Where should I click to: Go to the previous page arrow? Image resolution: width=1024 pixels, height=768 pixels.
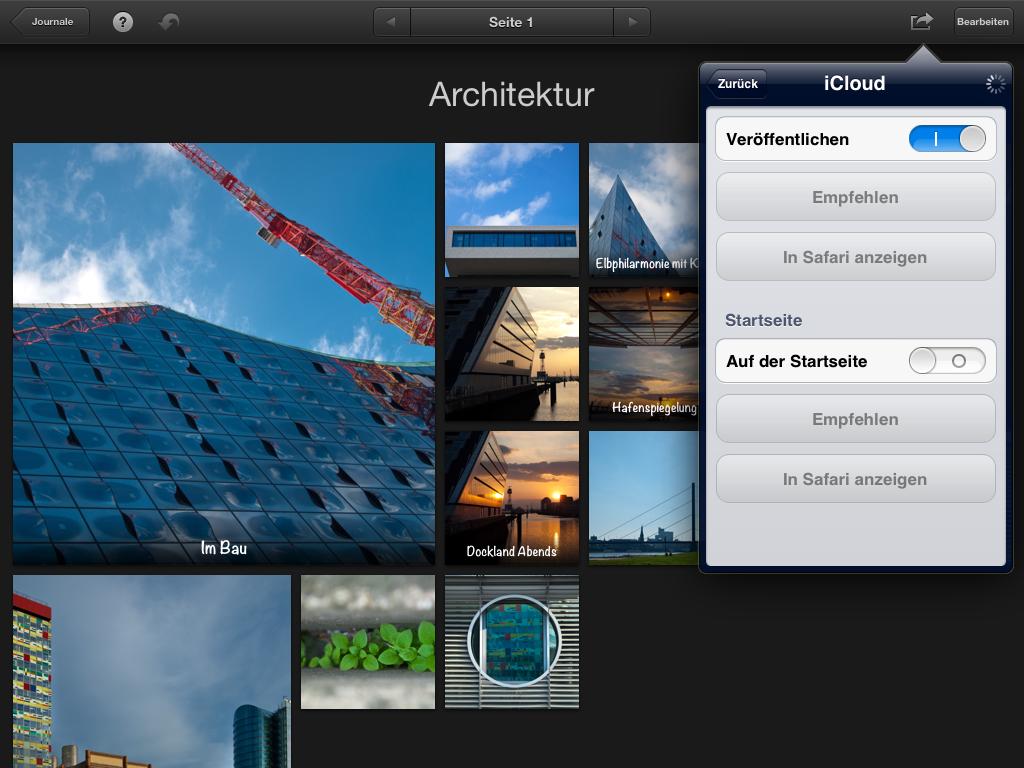(392, 22)
